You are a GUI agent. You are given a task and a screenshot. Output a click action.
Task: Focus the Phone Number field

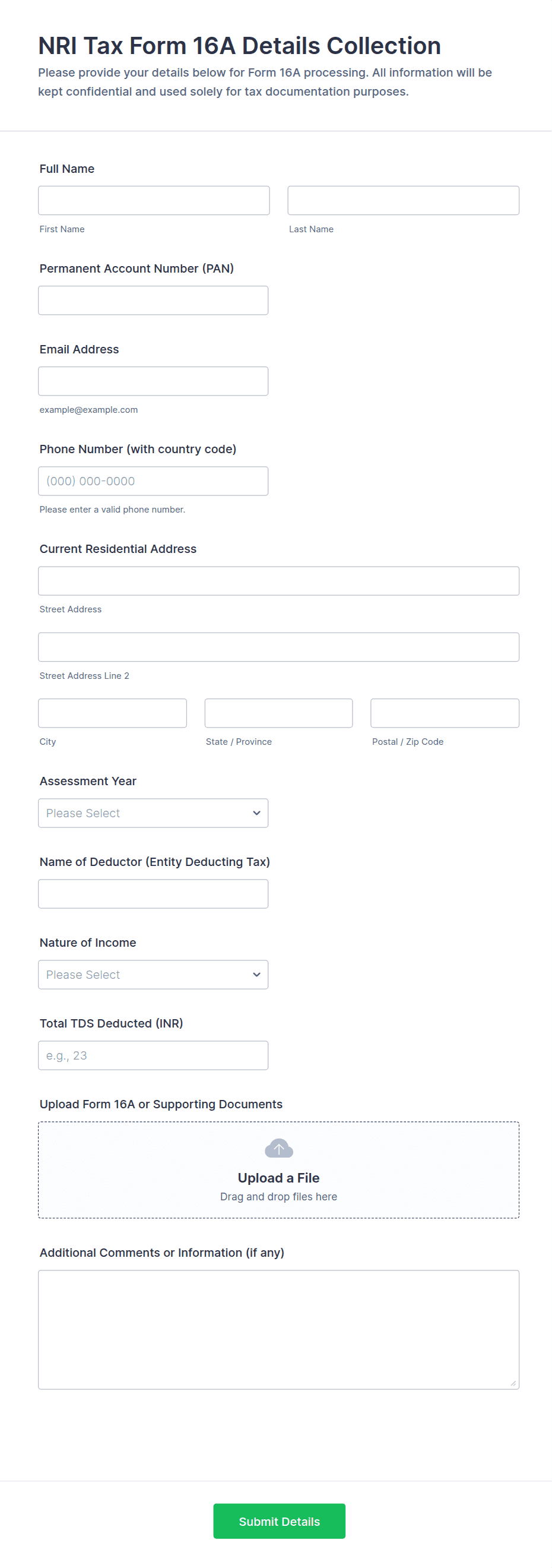pyautogui.click(x=153, y=481)
